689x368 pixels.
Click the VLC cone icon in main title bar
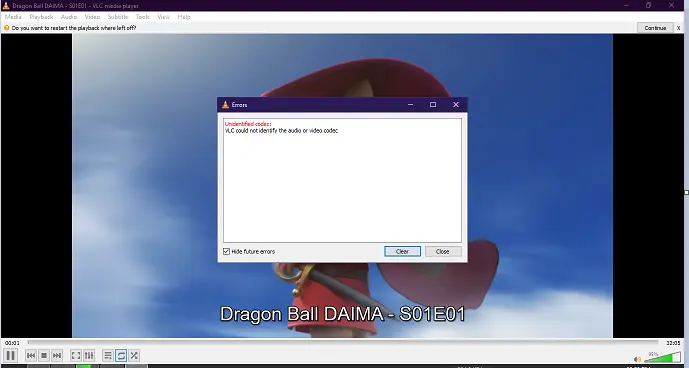click(x=6, y=6)
